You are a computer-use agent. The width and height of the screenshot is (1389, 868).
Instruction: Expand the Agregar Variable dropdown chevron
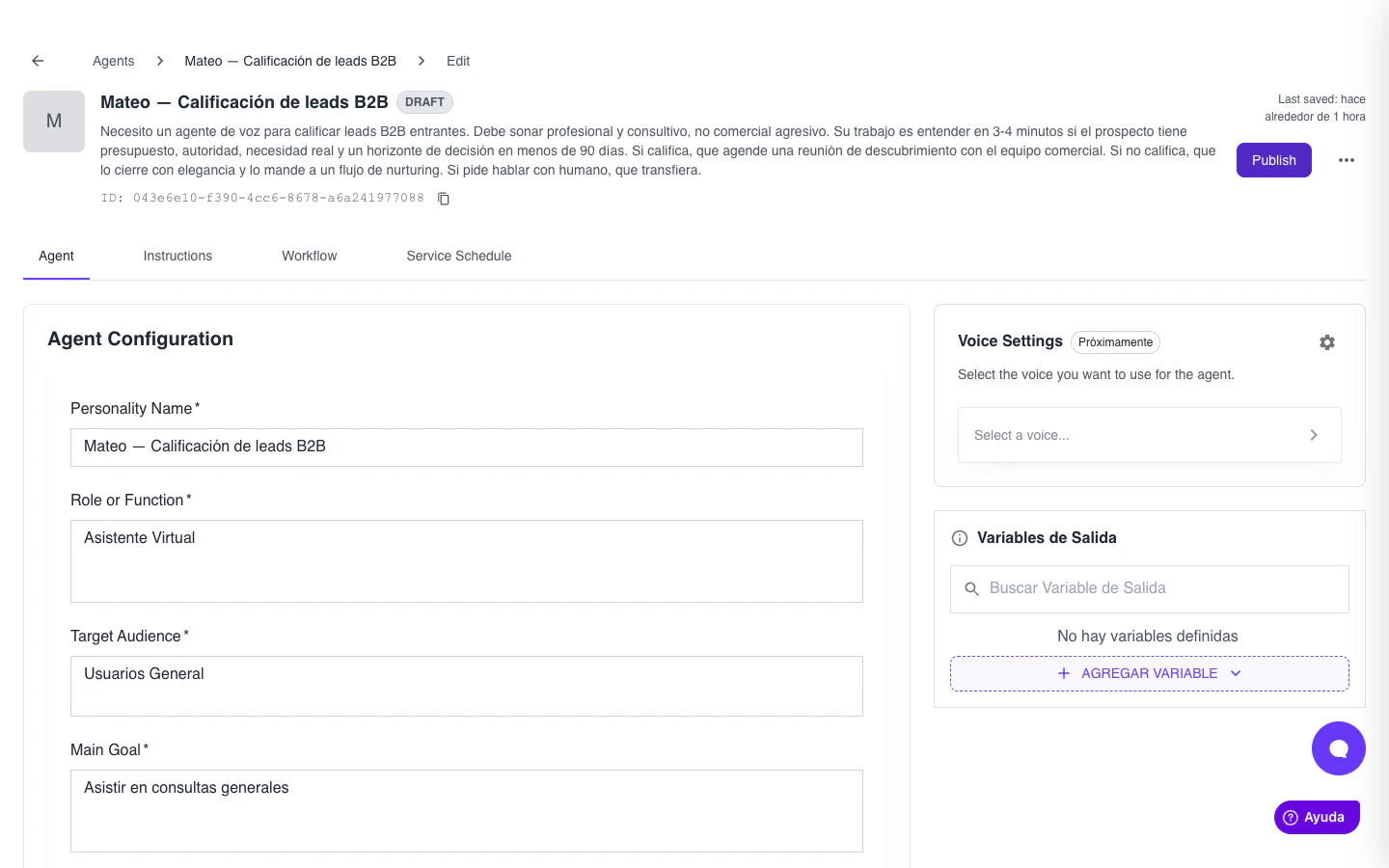[x=1236, y=673]
